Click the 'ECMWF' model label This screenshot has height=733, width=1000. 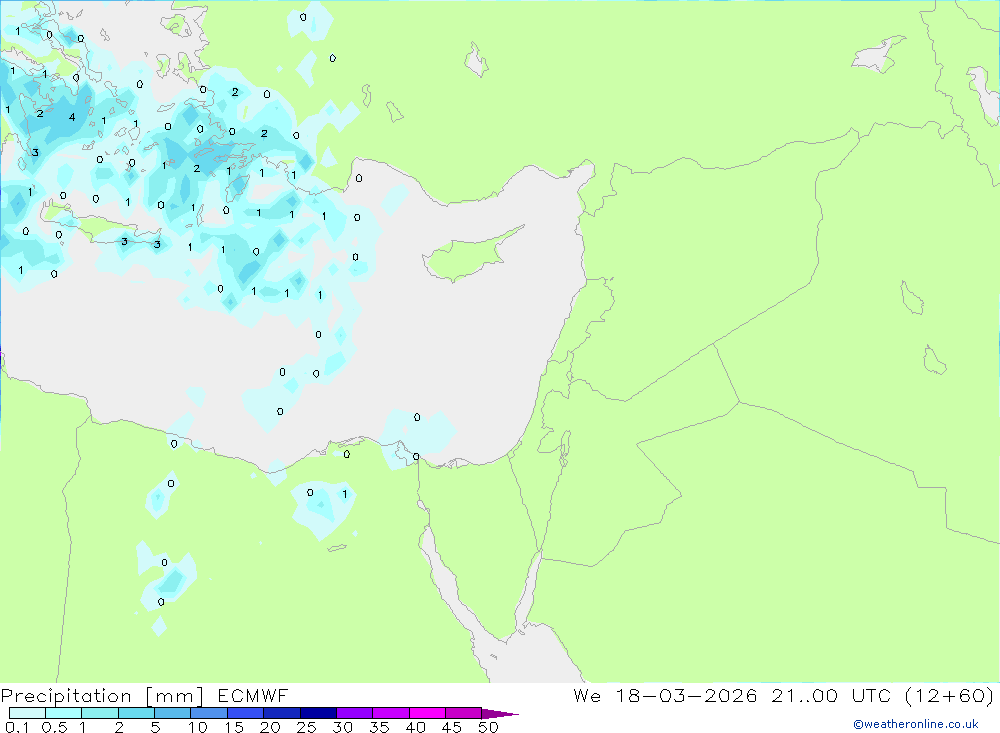coord(253,695)
